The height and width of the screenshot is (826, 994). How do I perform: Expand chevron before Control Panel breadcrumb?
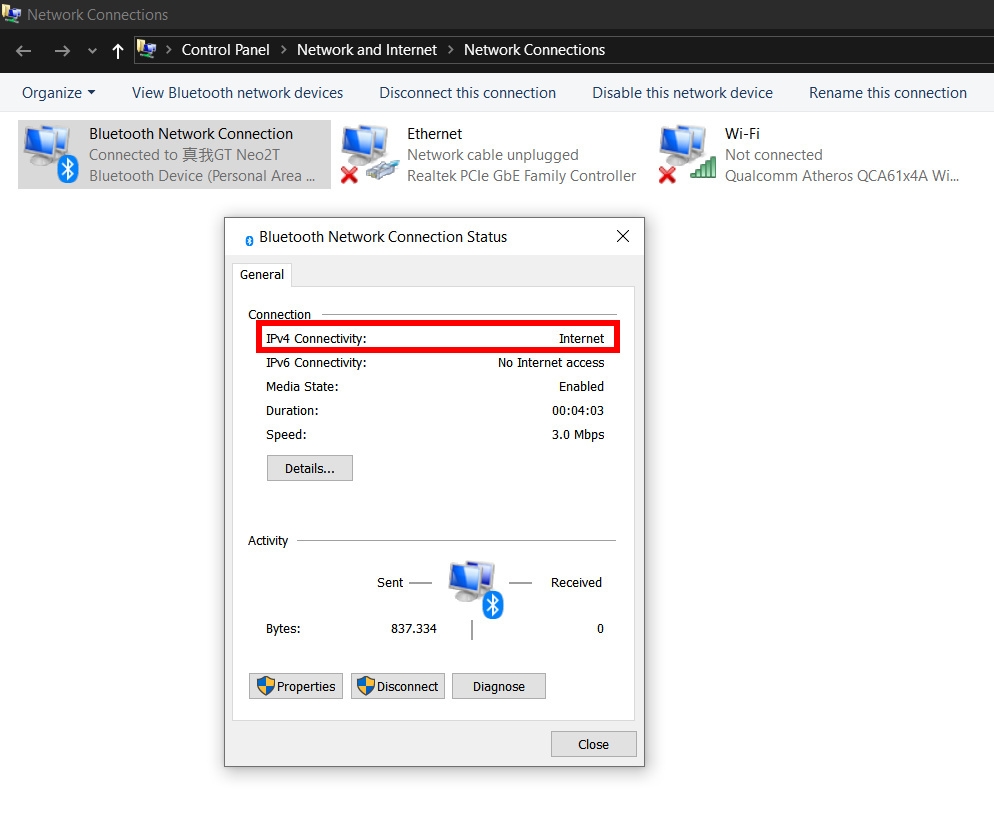tap(169, 49)
